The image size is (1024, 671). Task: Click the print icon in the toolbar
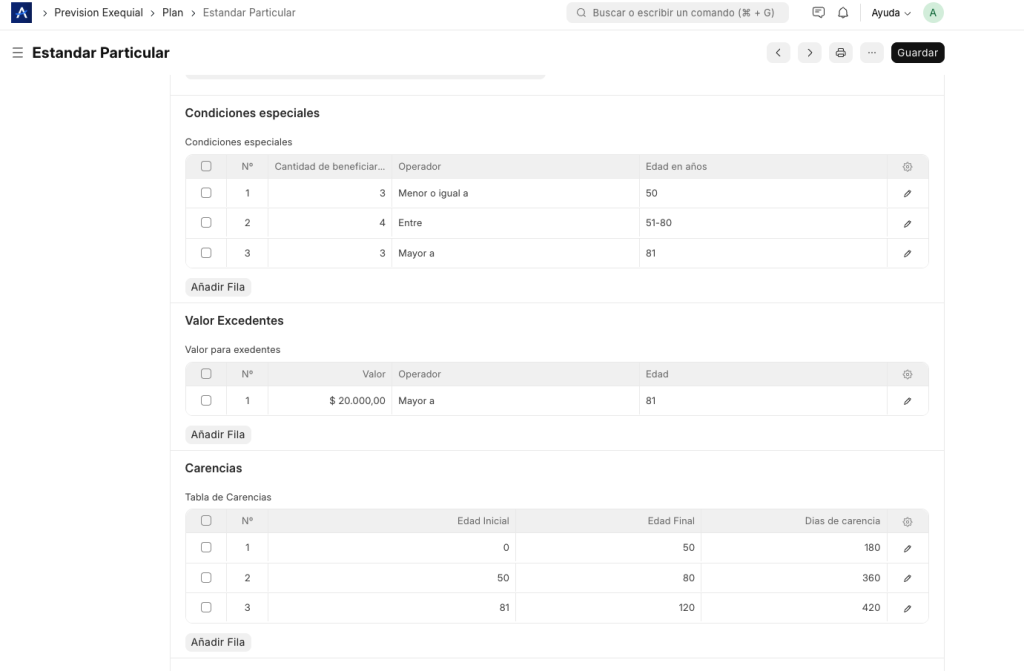coord(841,53)
